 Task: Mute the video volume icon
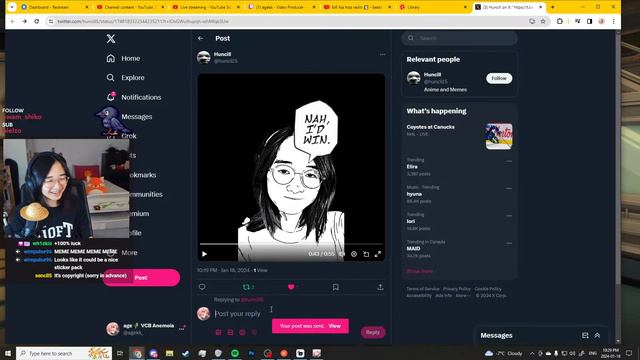click(x=342, y=254)
